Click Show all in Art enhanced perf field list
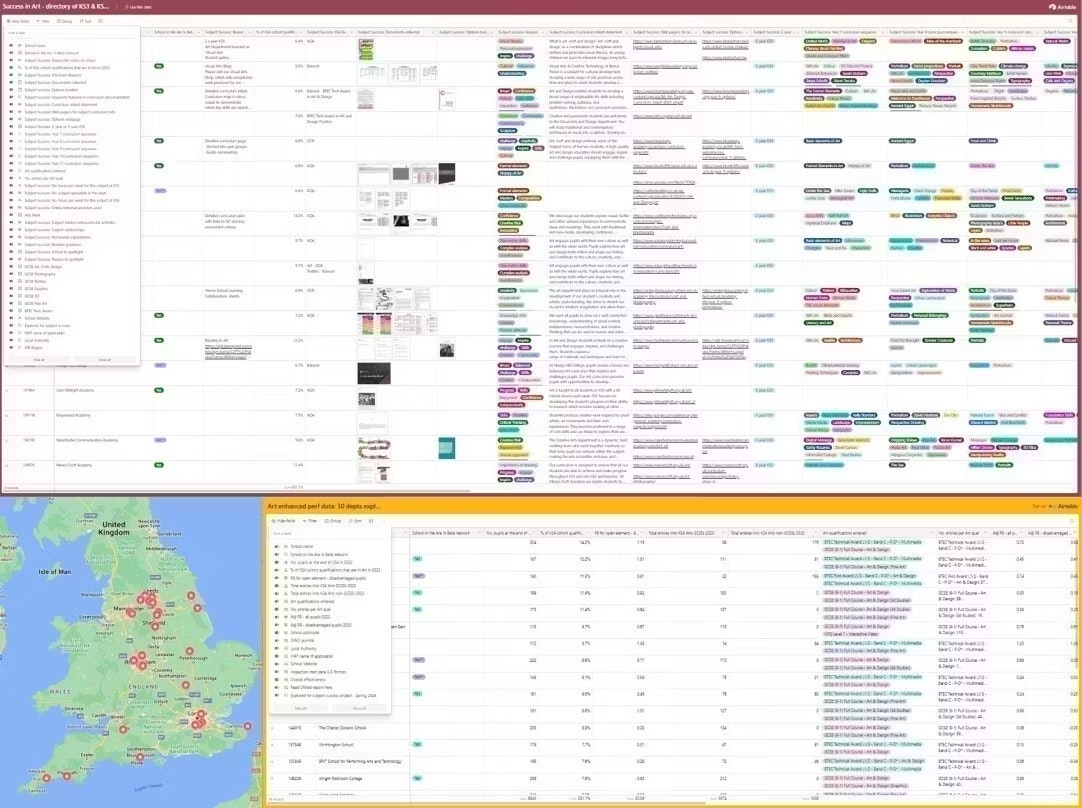The height and width of the screenshot is (808, 1082). (359, 708)
